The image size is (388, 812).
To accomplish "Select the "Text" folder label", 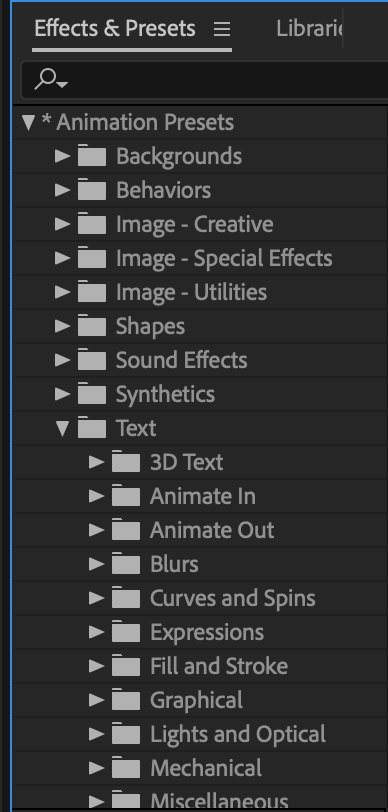I will point(136,428).
